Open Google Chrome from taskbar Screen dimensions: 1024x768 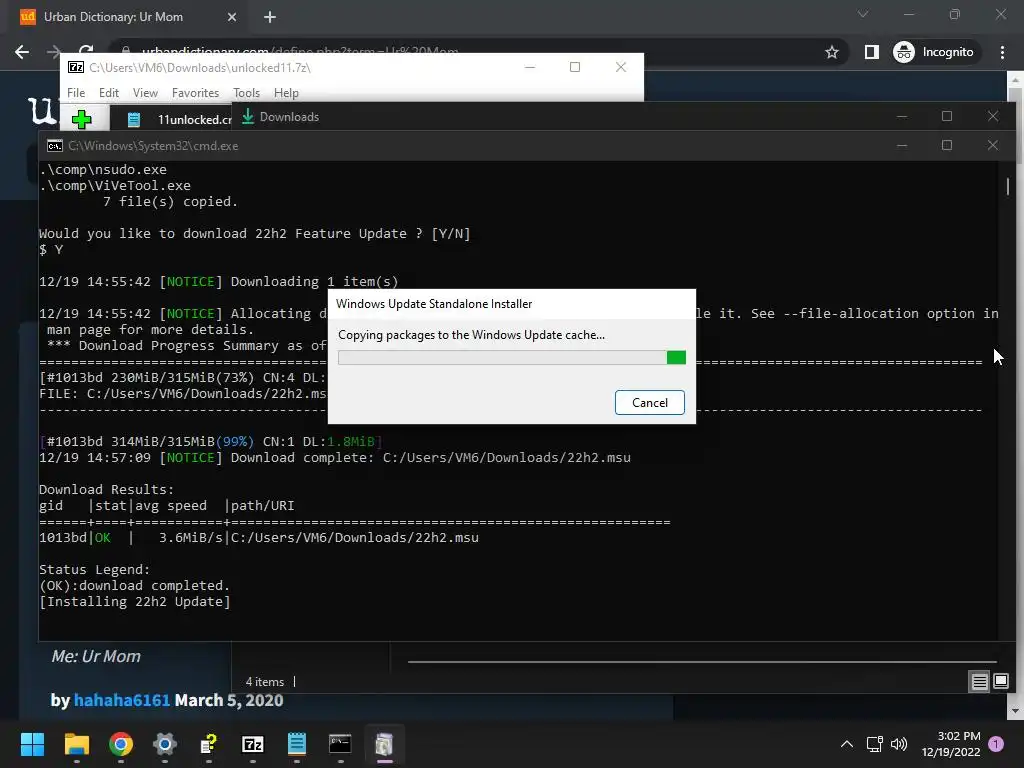121,744
